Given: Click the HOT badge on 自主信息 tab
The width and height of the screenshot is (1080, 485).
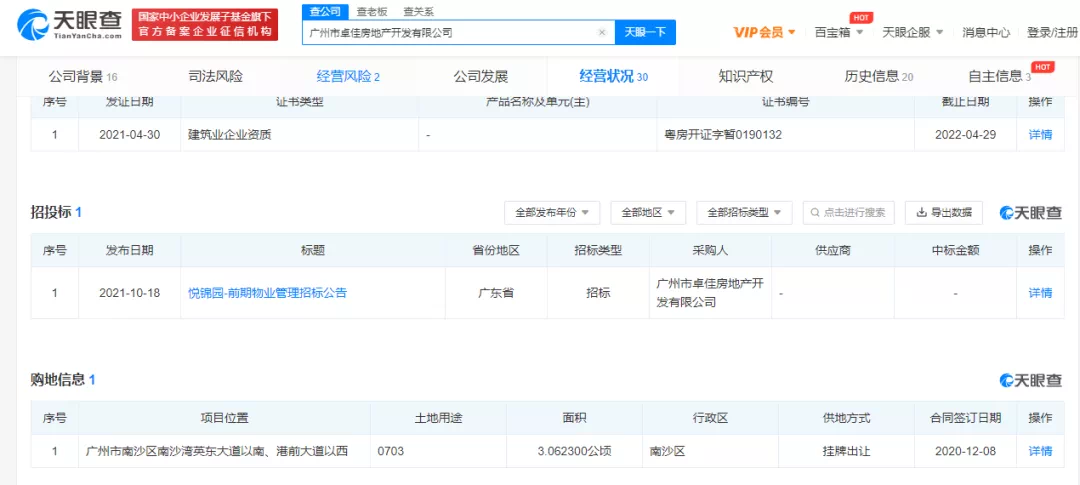Looking at the screenshot, I should click(1043, 66).
